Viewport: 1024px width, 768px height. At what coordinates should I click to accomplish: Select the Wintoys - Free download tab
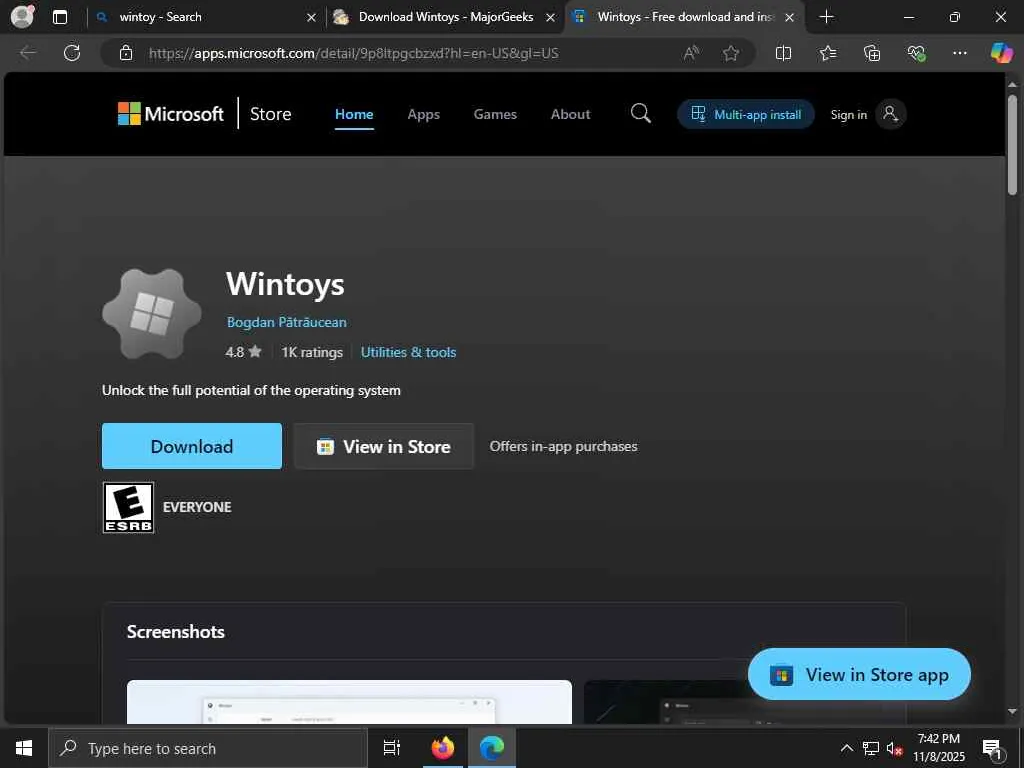[683, 17]
